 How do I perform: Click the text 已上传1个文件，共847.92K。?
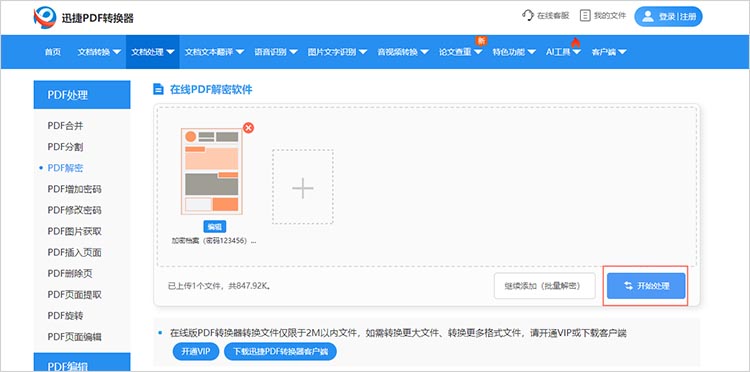(220, 286)
